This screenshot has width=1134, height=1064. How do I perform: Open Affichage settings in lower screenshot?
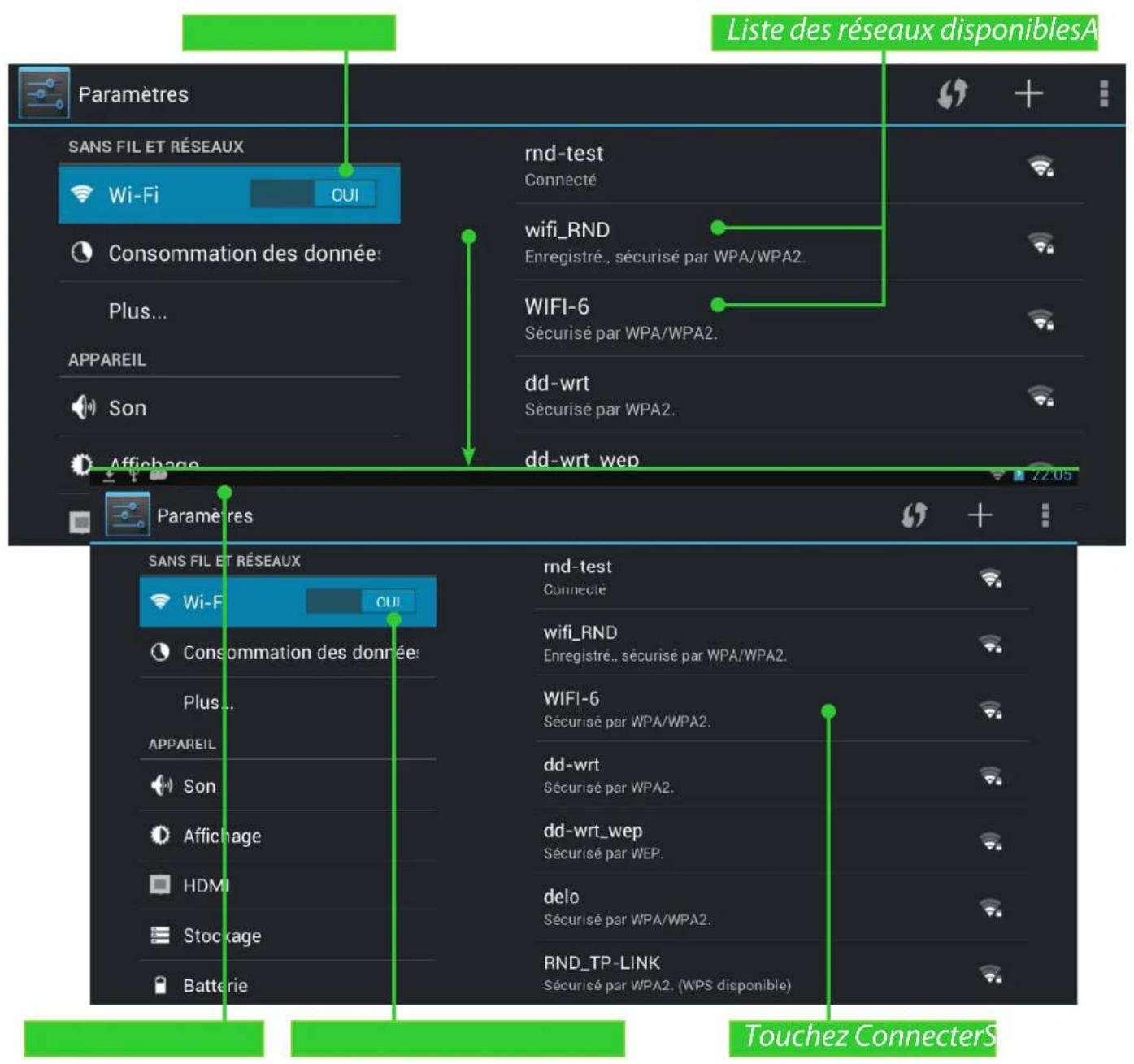(x=288, y=836)
